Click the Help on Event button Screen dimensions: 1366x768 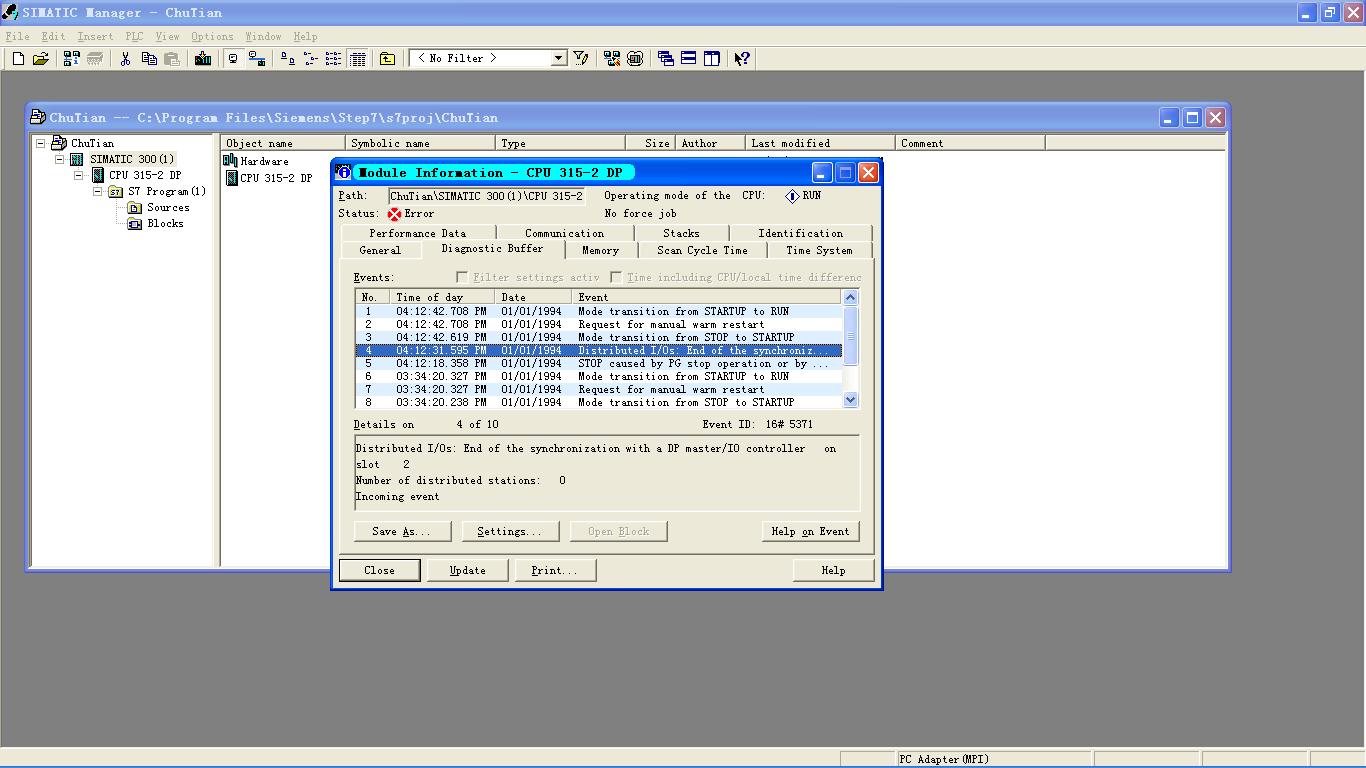(809, 531)
